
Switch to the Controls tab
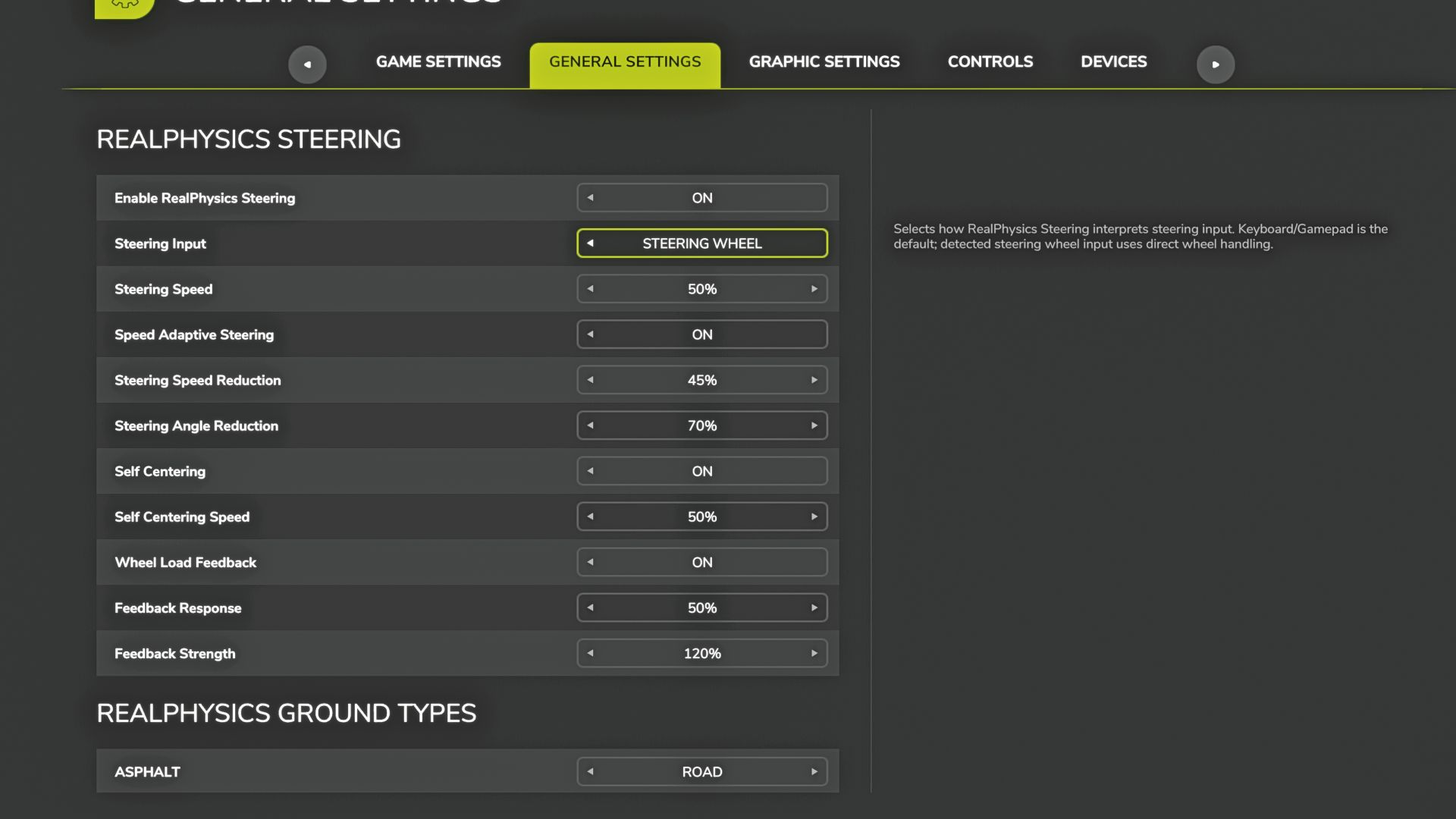coord(990,62)
